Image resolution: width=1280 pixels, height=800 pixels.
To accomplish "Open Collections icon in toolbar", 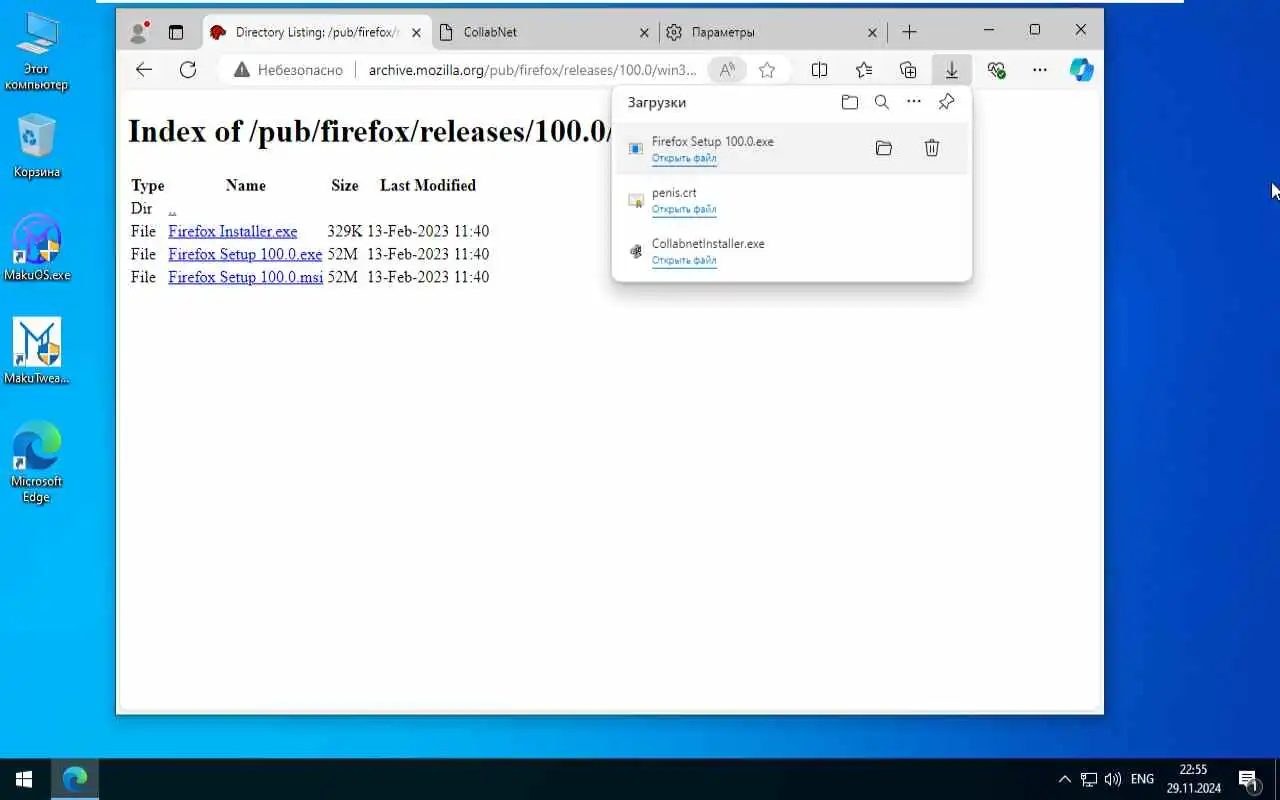I will (x=908, y=70).
